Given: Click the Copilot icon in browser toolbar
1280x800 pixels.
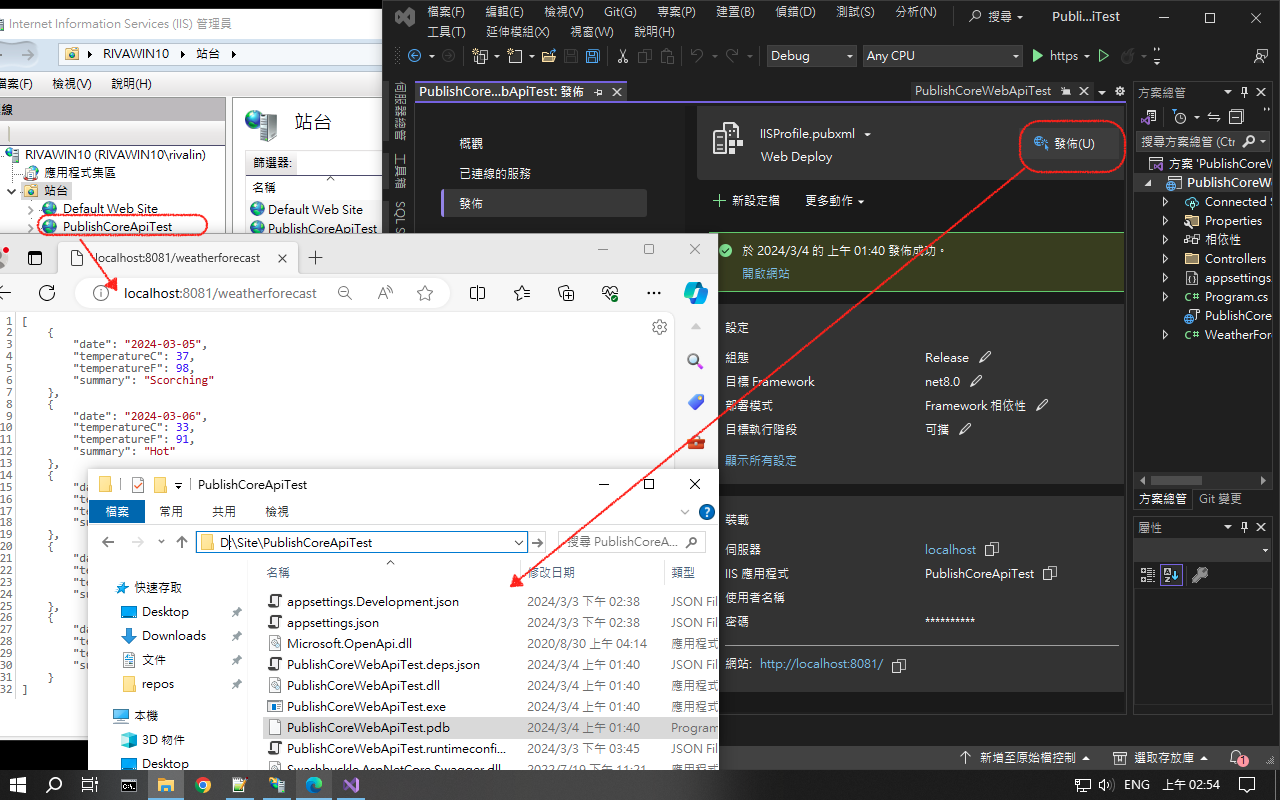Looking at the screenshot, I should (697, 292).
